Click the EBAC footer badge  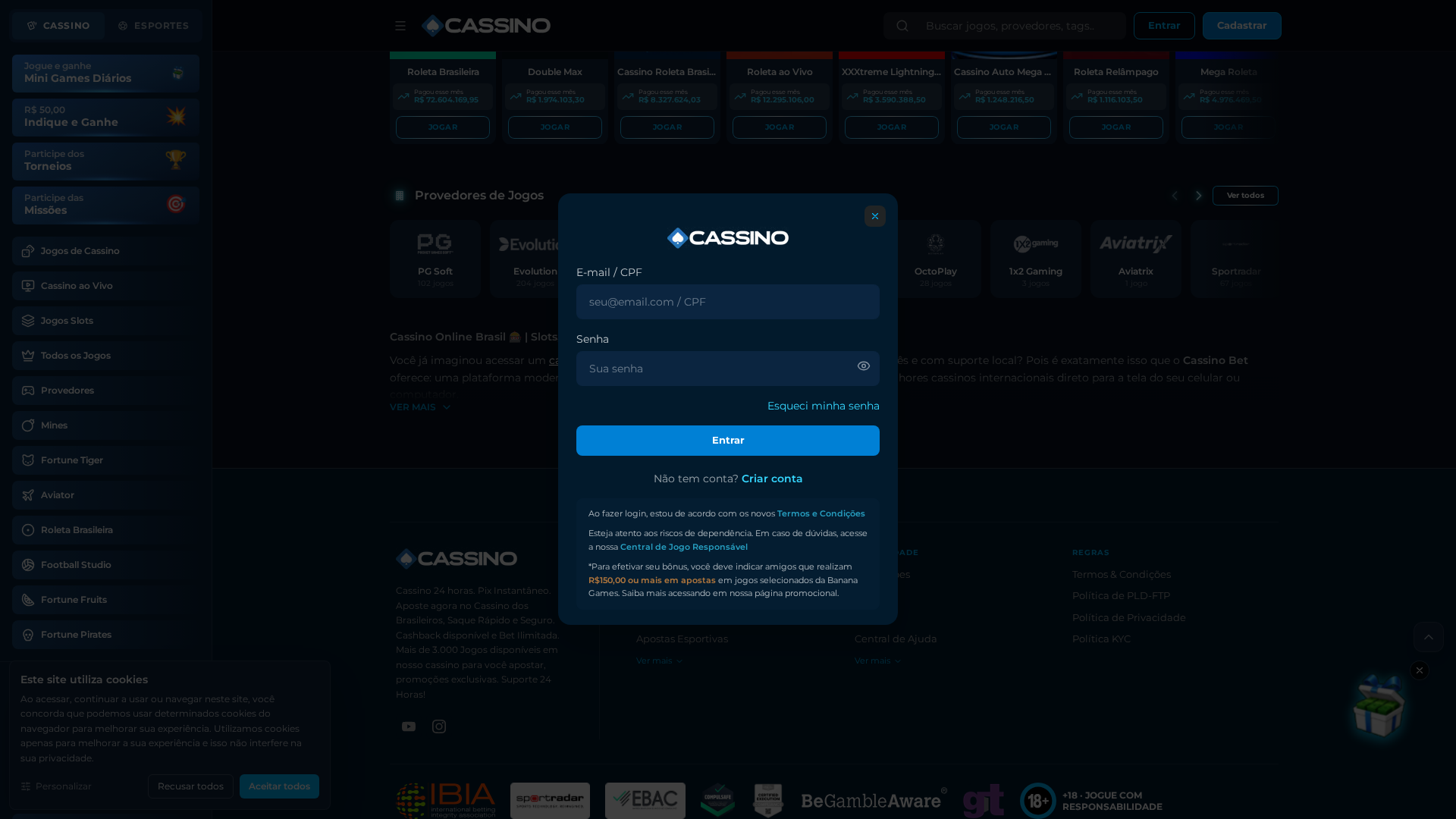point(645,801)
